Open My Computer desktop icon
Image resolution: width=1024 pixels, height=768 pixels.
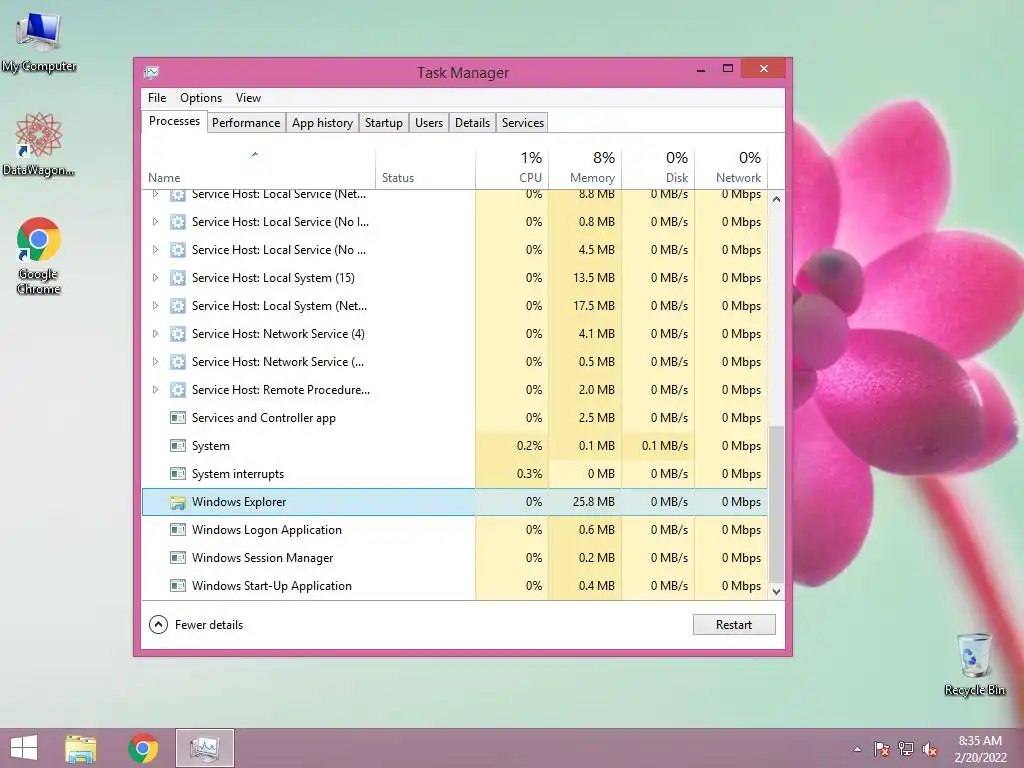tap(39, 42)
